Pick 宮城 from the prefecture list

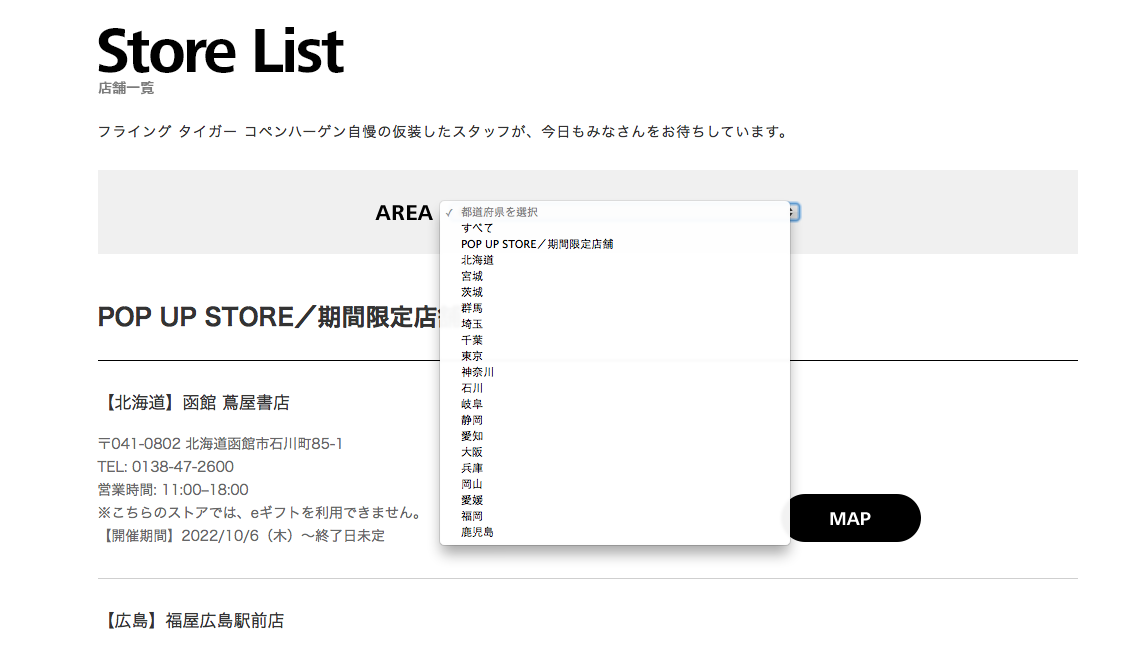614,276
